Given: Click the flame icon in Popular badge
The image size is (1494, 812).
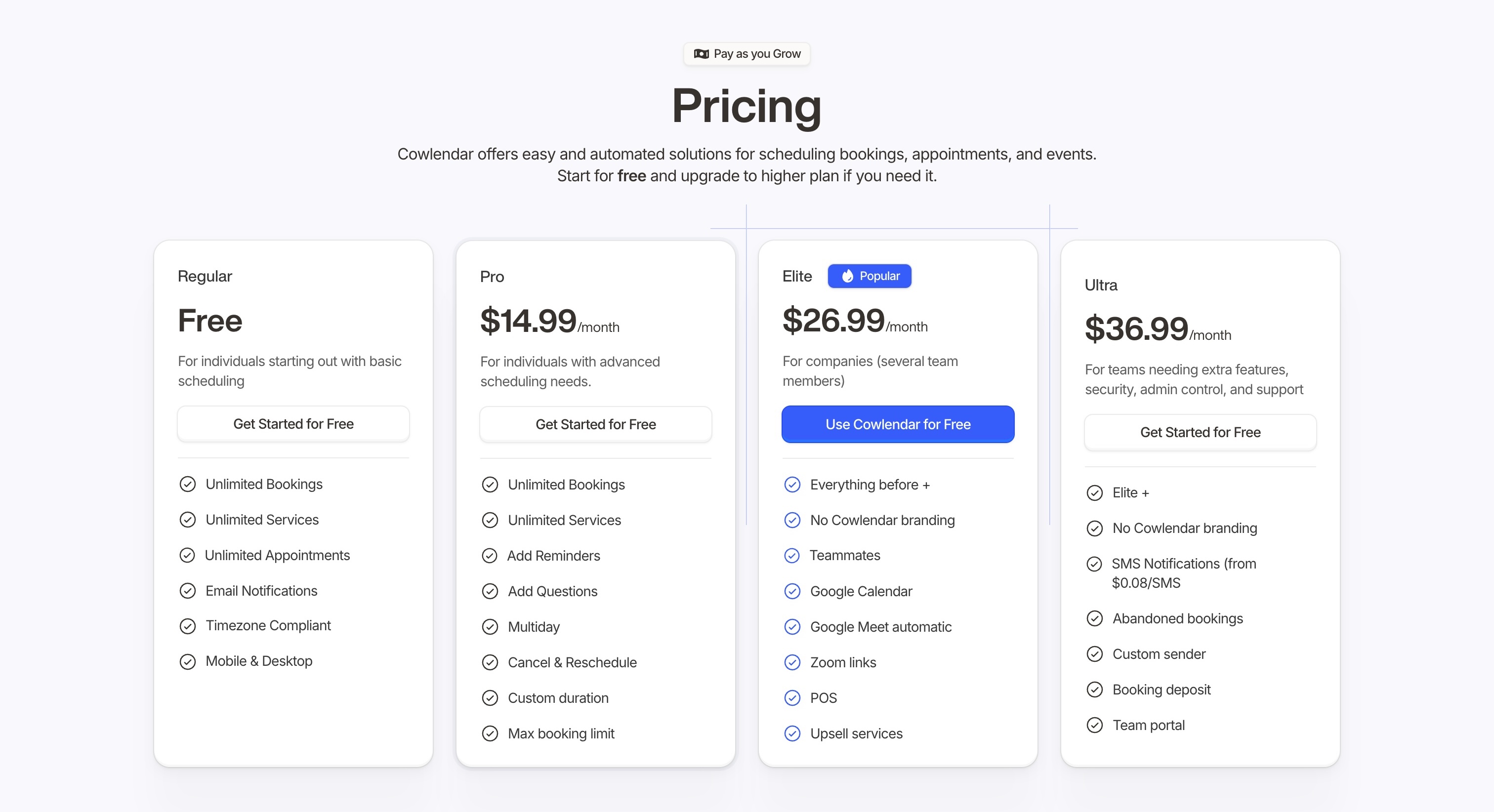Looking at the screenshot, I should 847,276.
